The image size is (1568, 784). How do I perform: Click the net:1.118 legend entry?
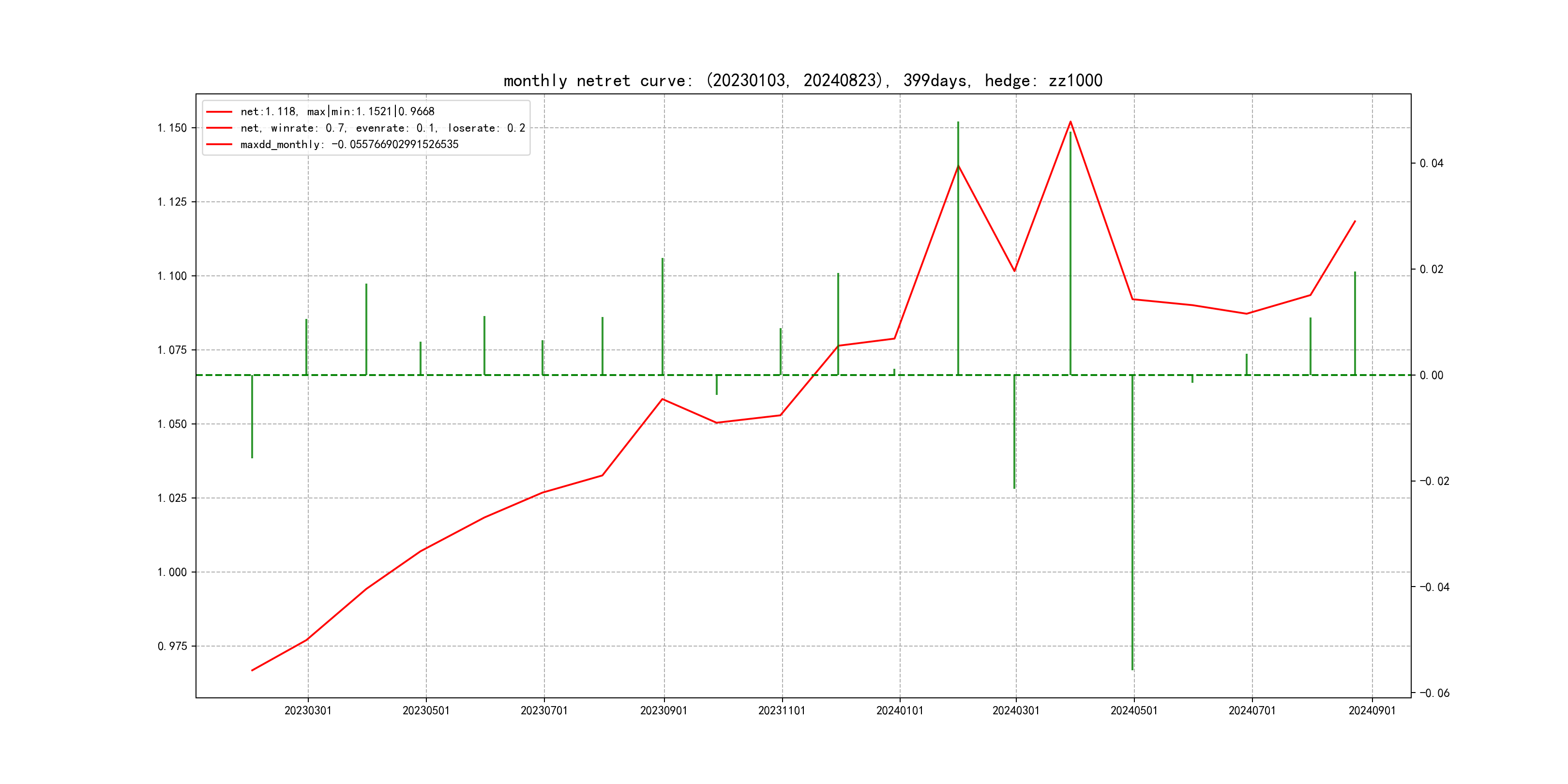click(x=337, y=111)
